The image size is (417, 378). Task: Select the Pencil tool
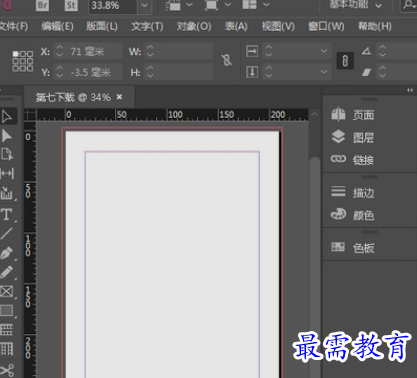click(7, 272)
